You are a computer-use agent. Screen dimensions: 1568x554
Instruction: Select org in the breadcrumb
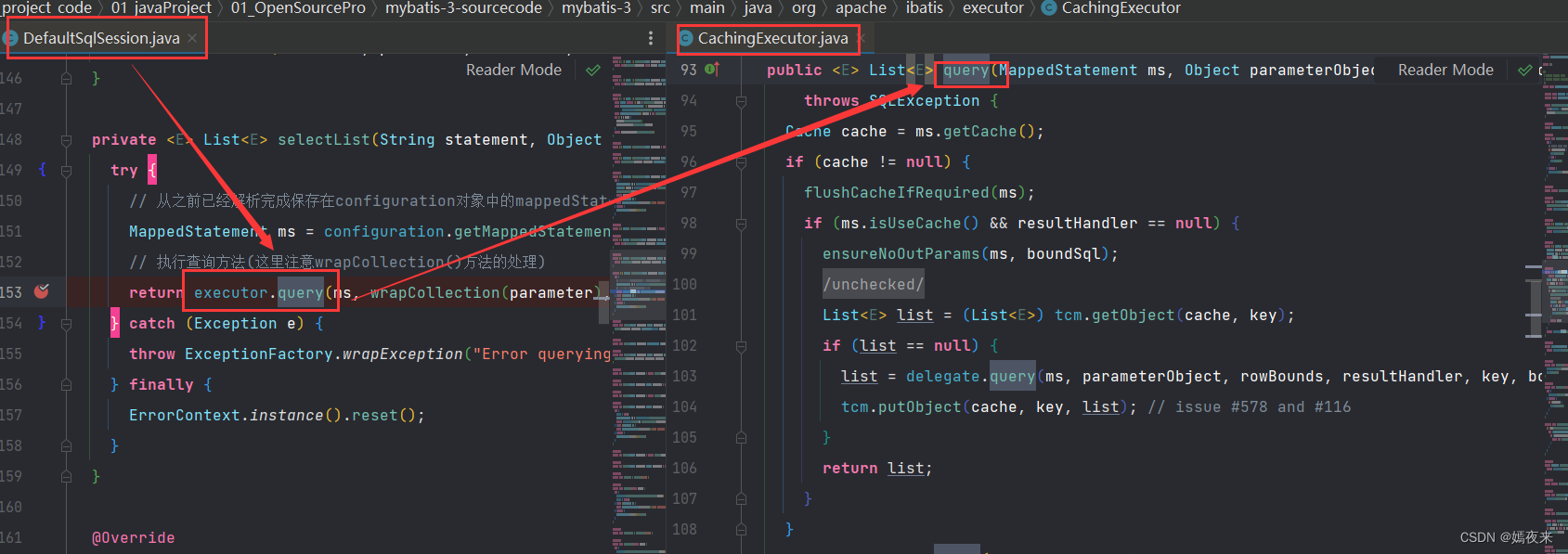coord(803,8)
